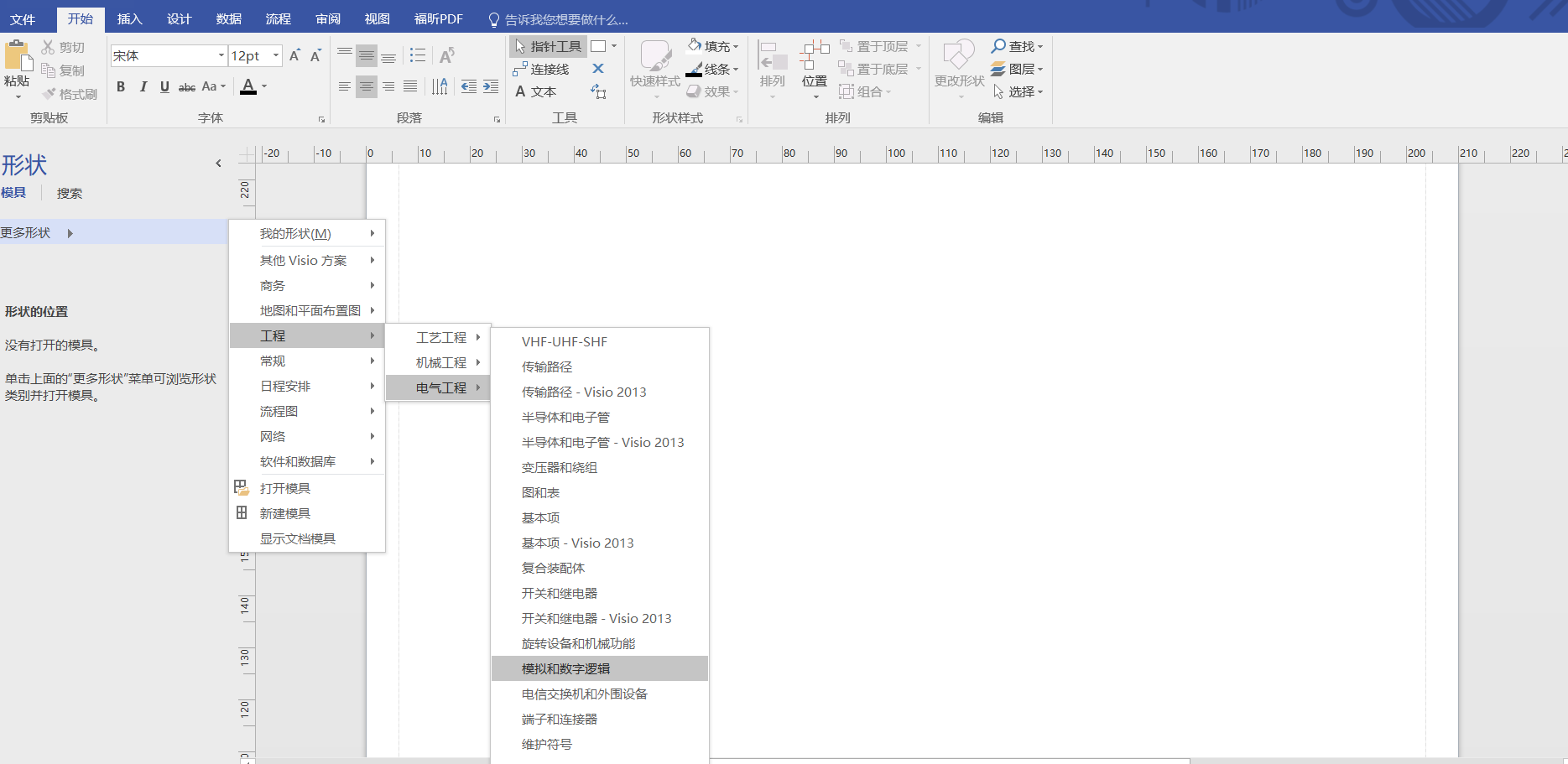The width and height of the screenshot is (1568, 764).
Task: Click the font color swatch
Action: [249, 86]
